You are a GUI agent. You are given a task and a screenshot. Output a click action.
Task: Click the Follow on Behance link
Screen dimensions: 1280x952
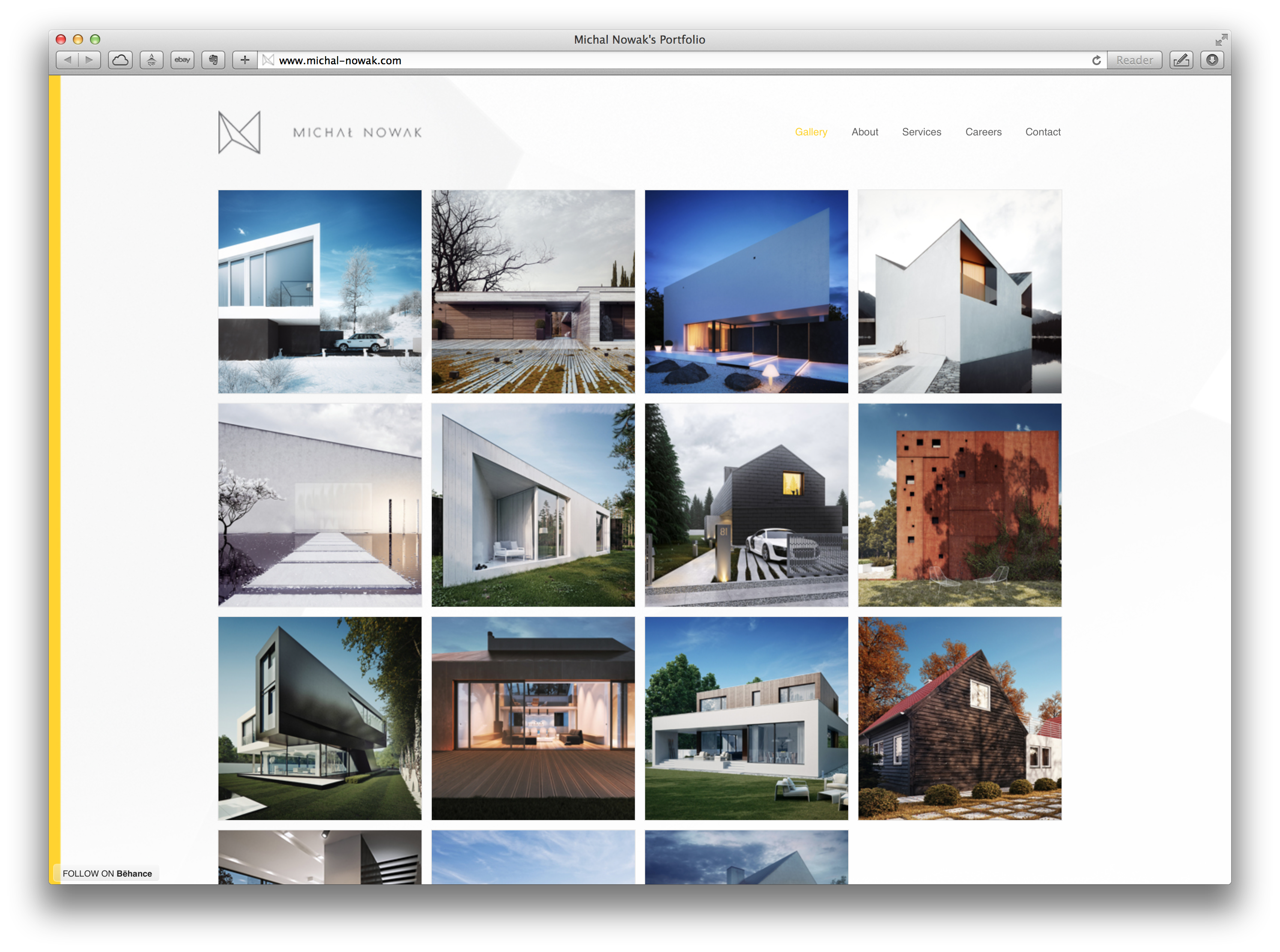[107, 874]
